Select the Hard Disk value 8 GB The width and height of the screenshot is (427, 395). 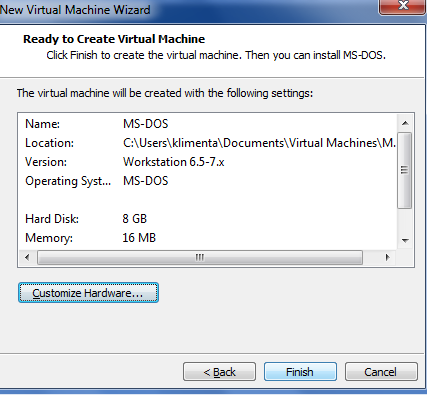tap(135, 219)
